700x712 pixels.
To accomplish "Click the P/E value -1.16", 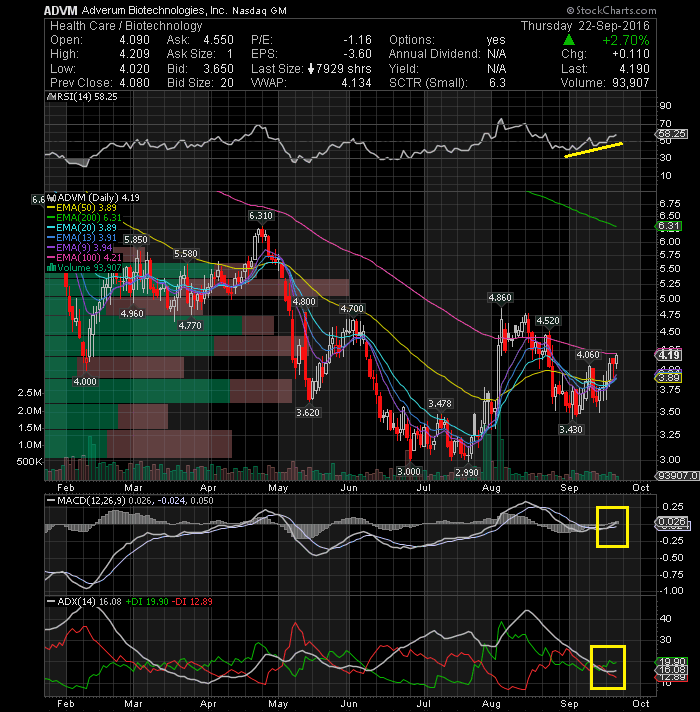I will tap(357, 40).
